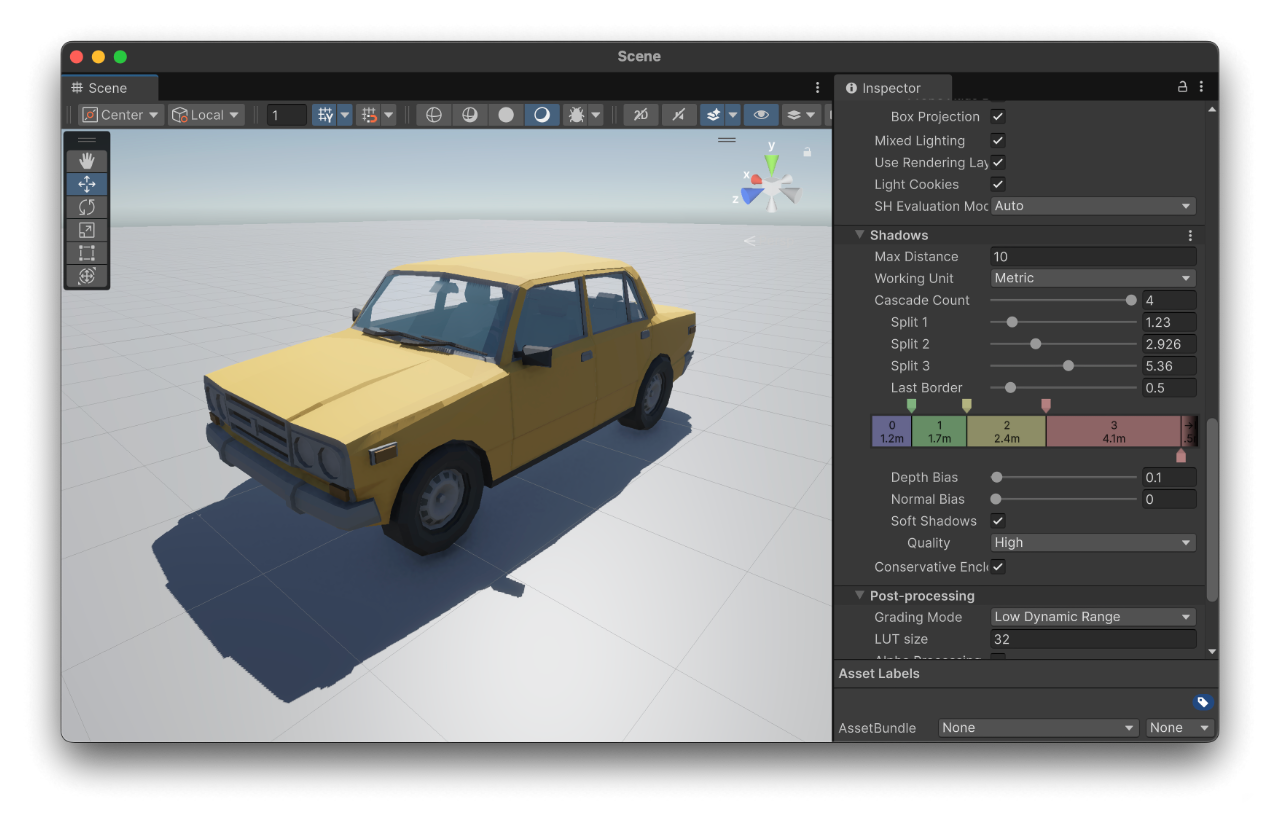Screen dimensions: 1280x823
Task: Click the Last Border slider handle
Action: [x=1010, y=388]
